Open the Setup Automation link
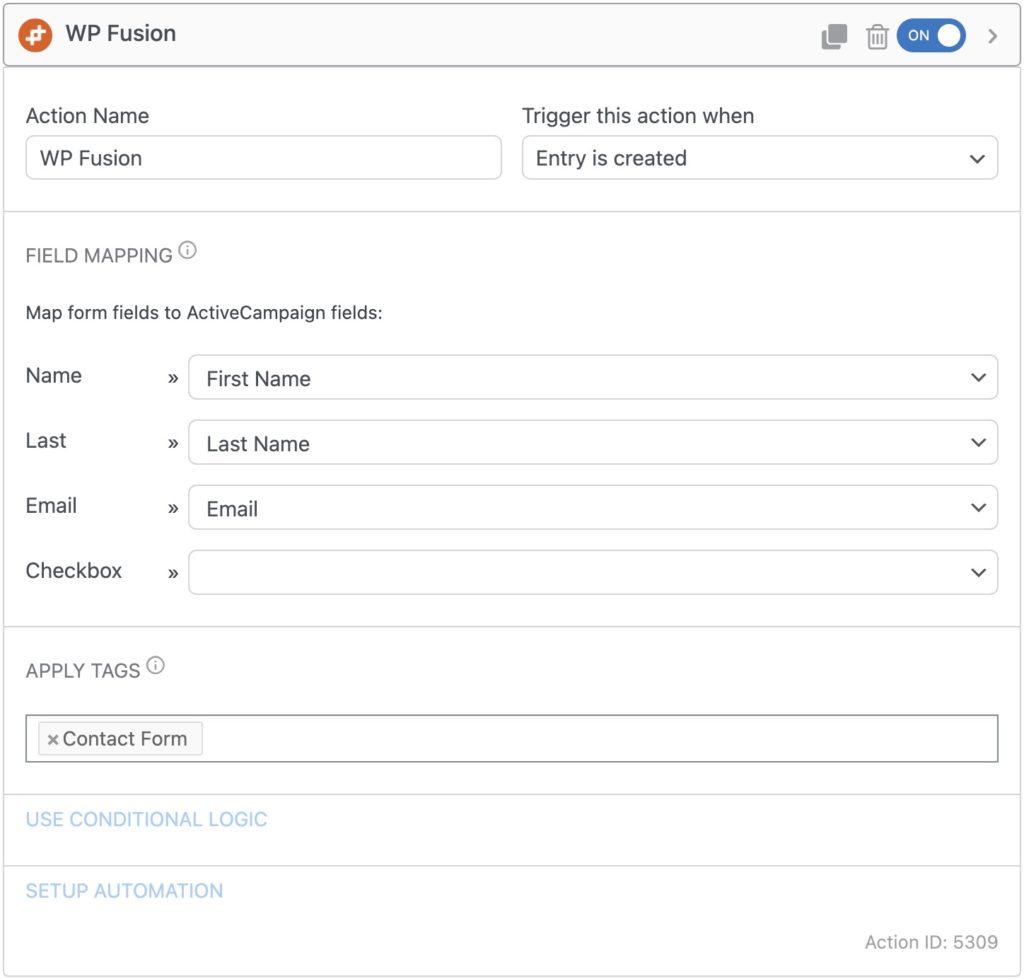The image size is (1024, 979). 124,891
